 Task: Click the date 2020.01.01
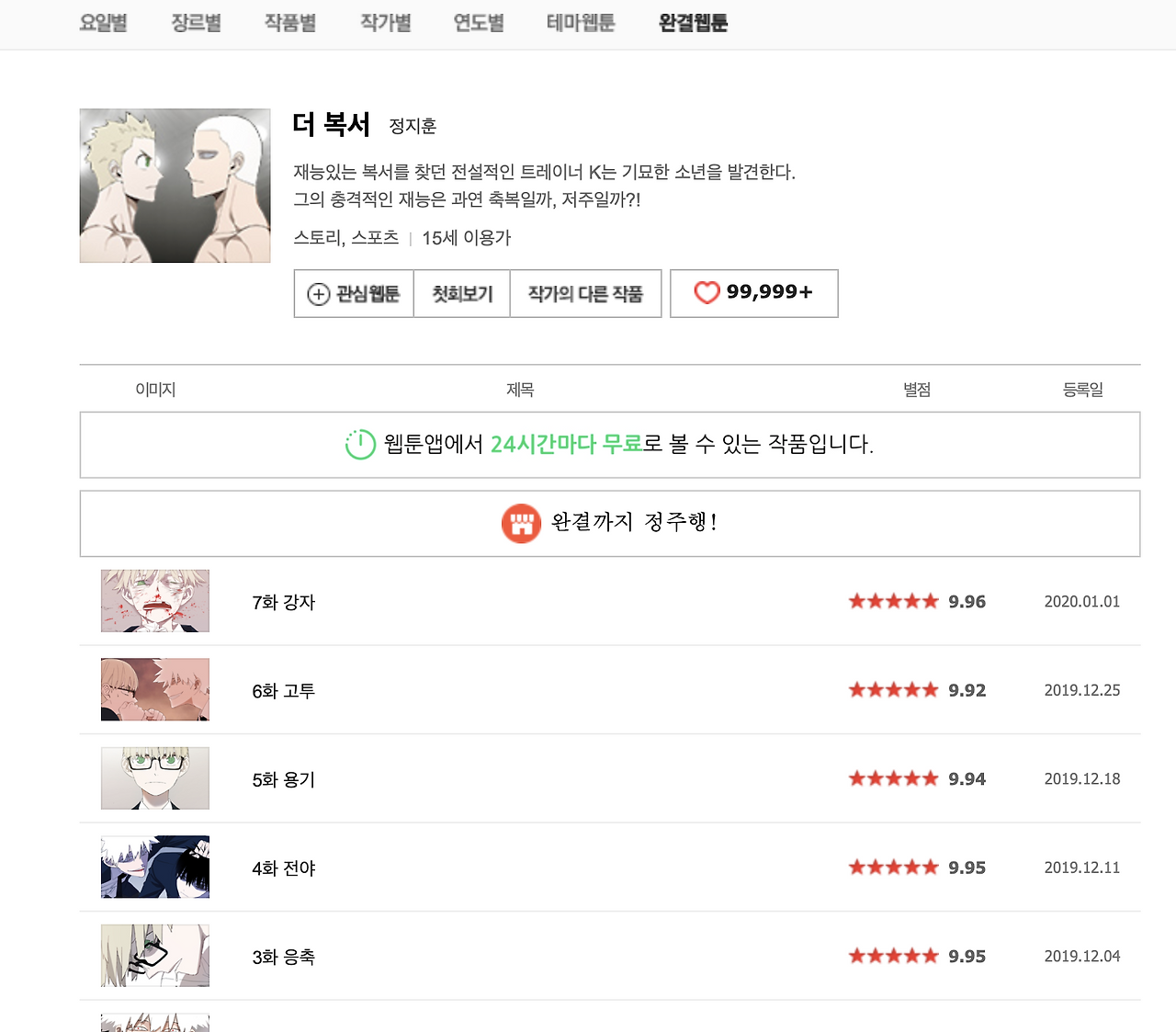[x=1082, y=602]
